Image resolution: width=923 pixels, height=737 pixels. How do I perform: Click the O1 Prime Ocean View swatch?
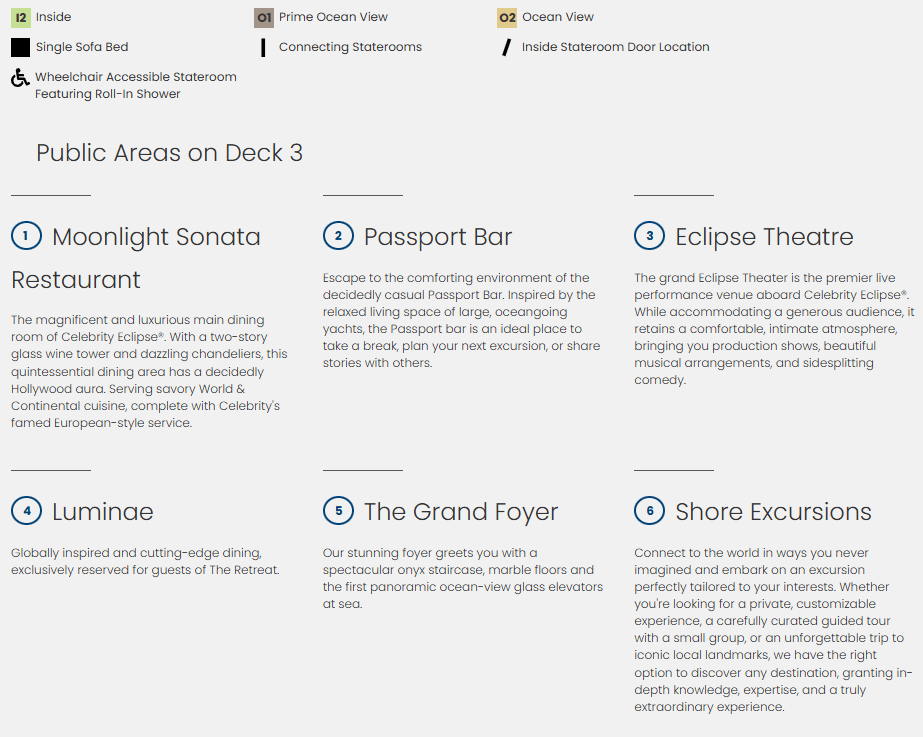click(x=264, y=17)
